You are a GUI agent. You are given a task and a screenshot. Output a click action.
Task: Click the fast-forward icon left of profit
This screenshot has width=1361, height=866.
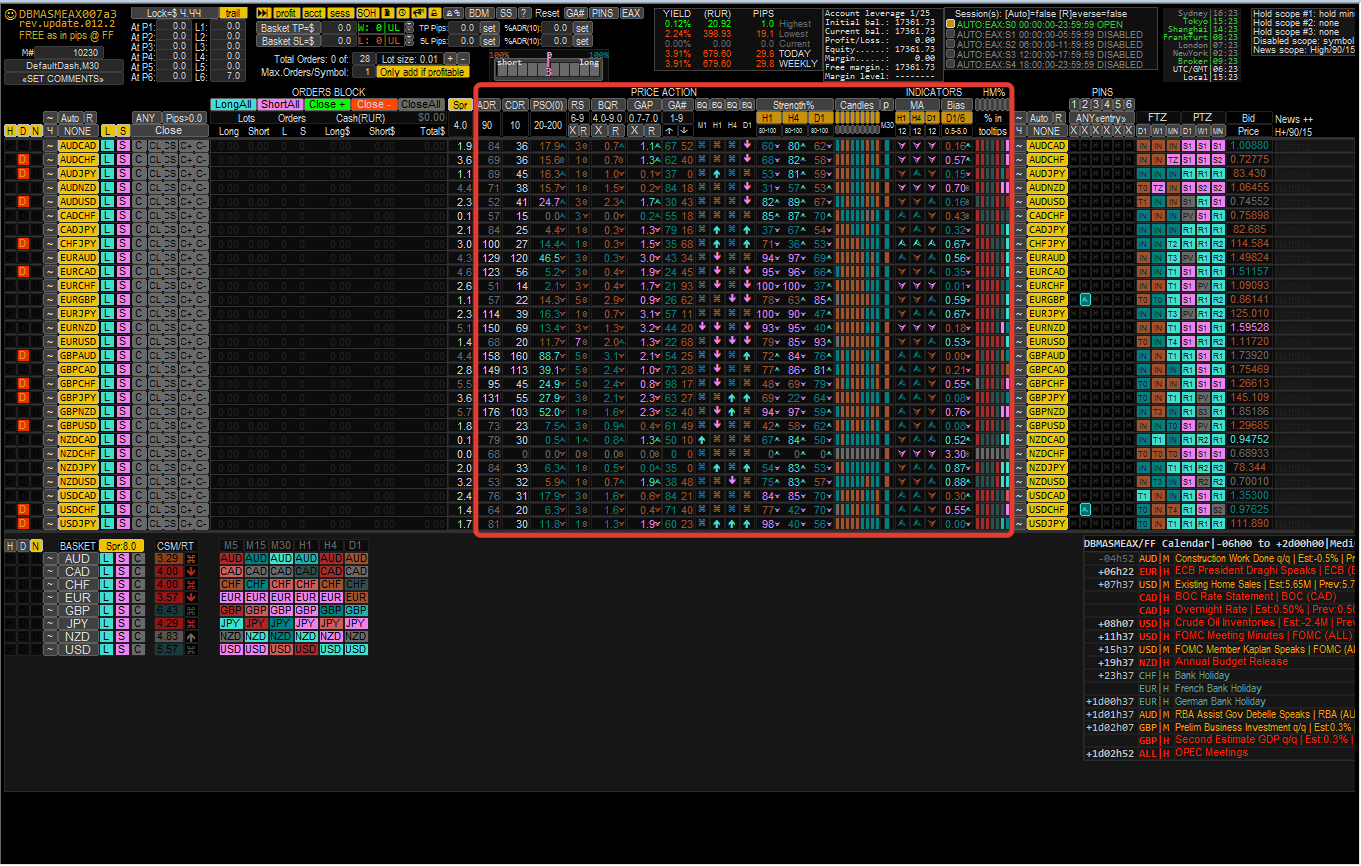point(263,13)
